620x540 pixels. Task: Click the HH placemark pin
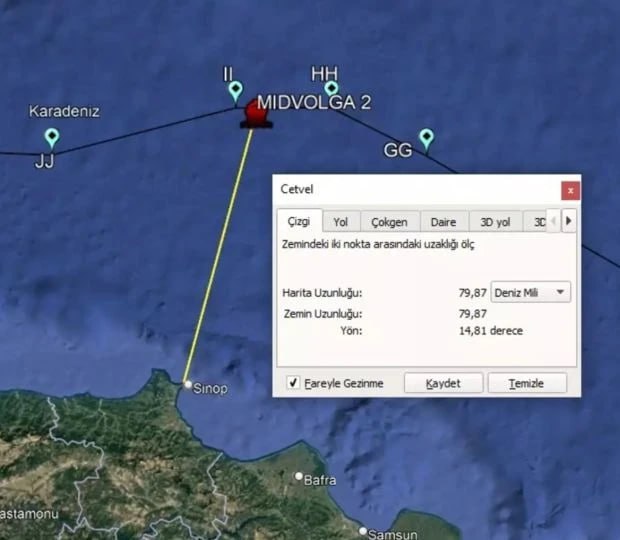point(331,88)
